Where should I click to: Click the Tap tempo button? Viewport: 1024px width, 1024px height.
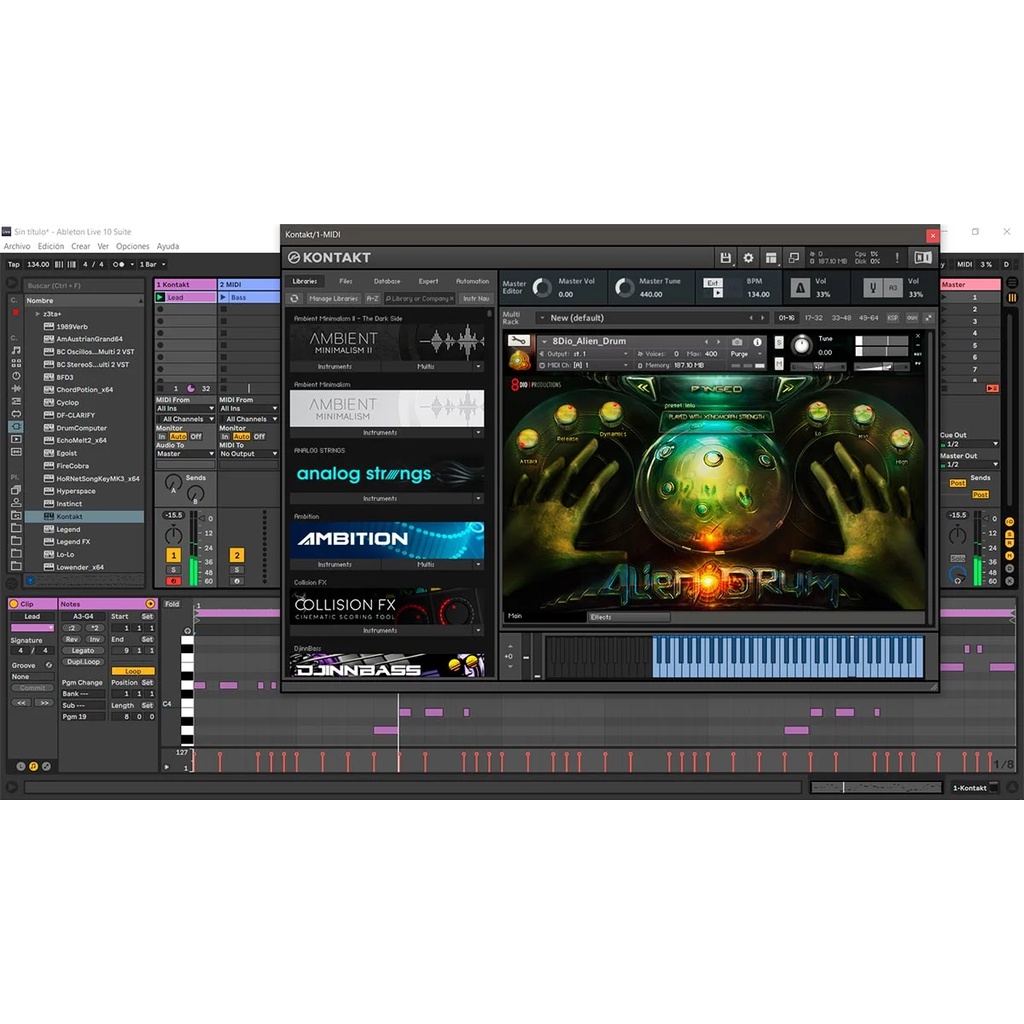pos(14,264)
